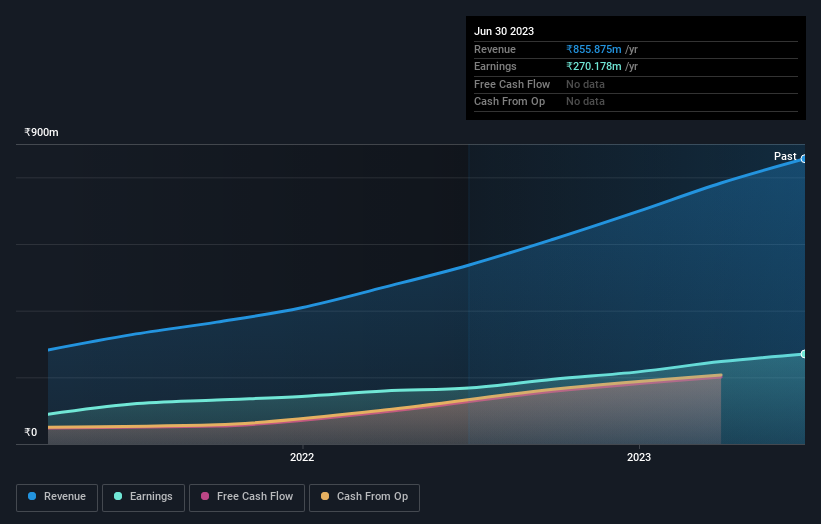Image resolution: width=821 pixels, height=524 pixels.
Task: Click the 2023 x-axis label
Action: click(x=639, y=457)
